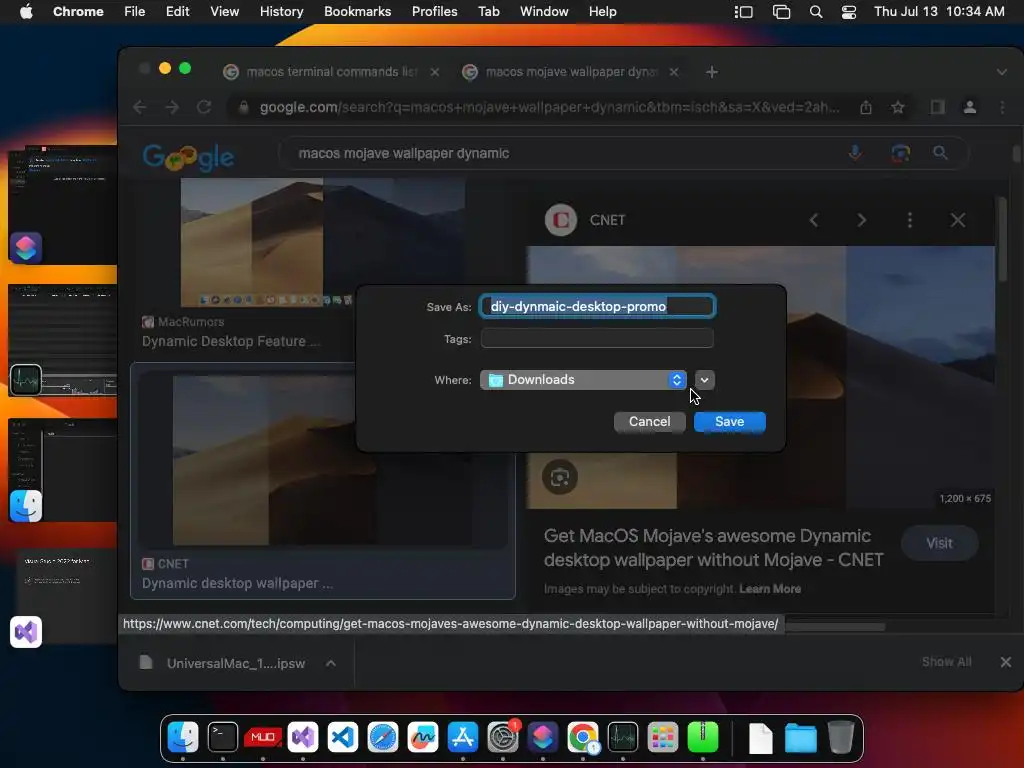Open the MacRumors Dynamic Desktop thumbnail
1024x768 pixels.
(x=323, y=242)
